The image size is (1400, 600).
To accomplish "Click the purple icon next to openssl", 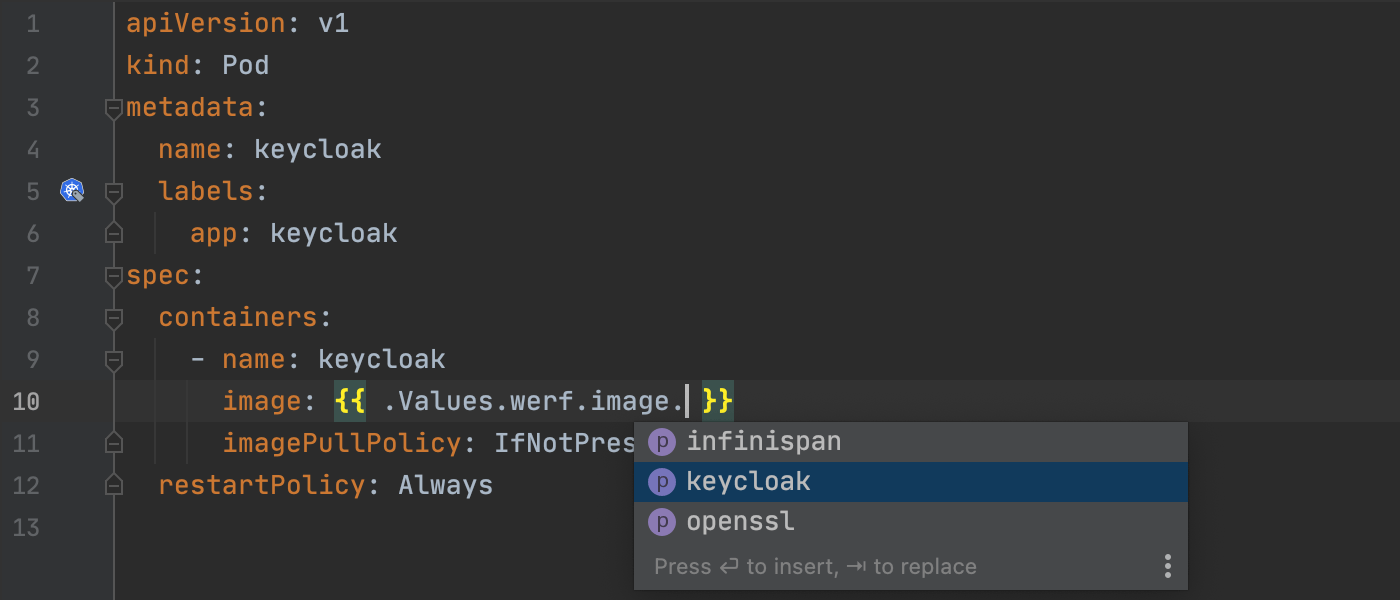I will pyautogui.click(x=662, y=522).
